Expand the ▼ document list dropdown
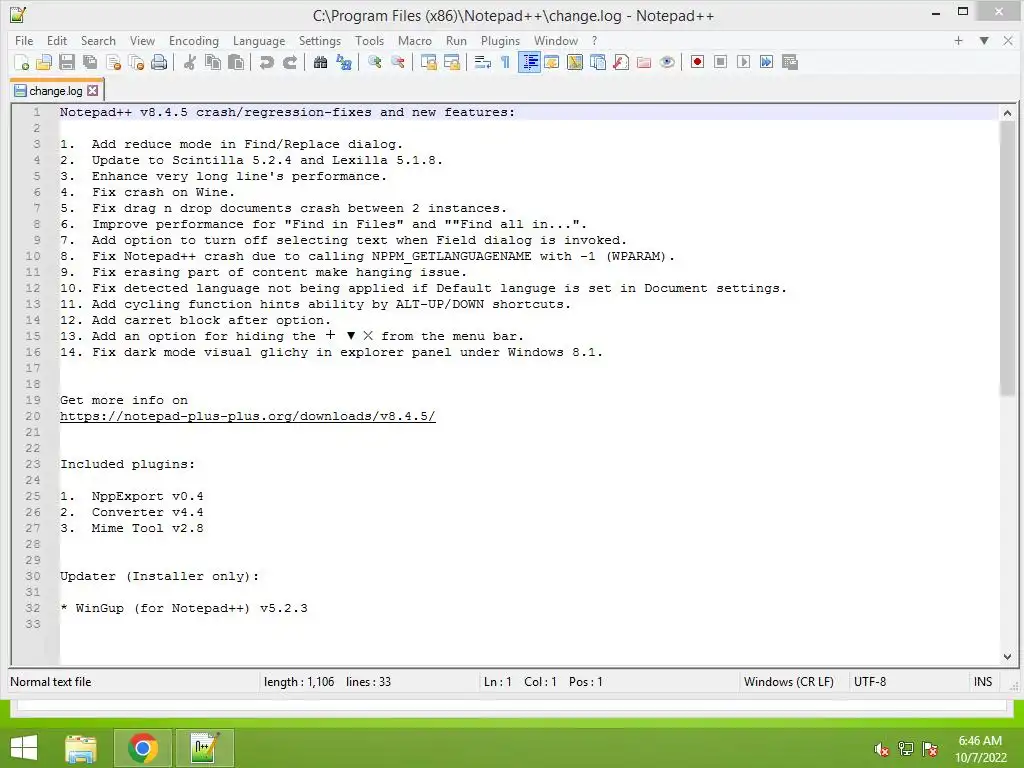Screen dimensions: 1024x768 [x=984, y=40]
